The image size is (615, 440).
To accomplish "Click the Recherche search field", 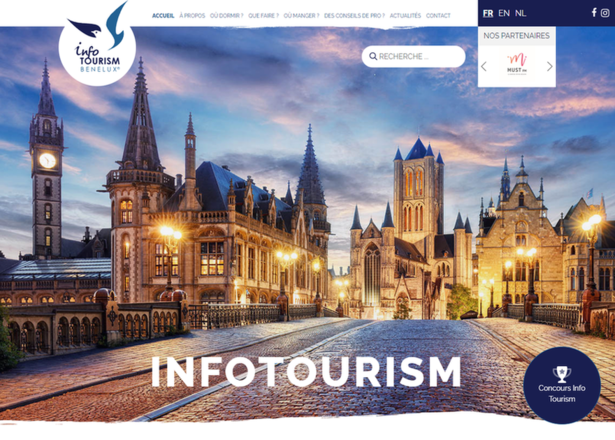I will coord(413,56).
